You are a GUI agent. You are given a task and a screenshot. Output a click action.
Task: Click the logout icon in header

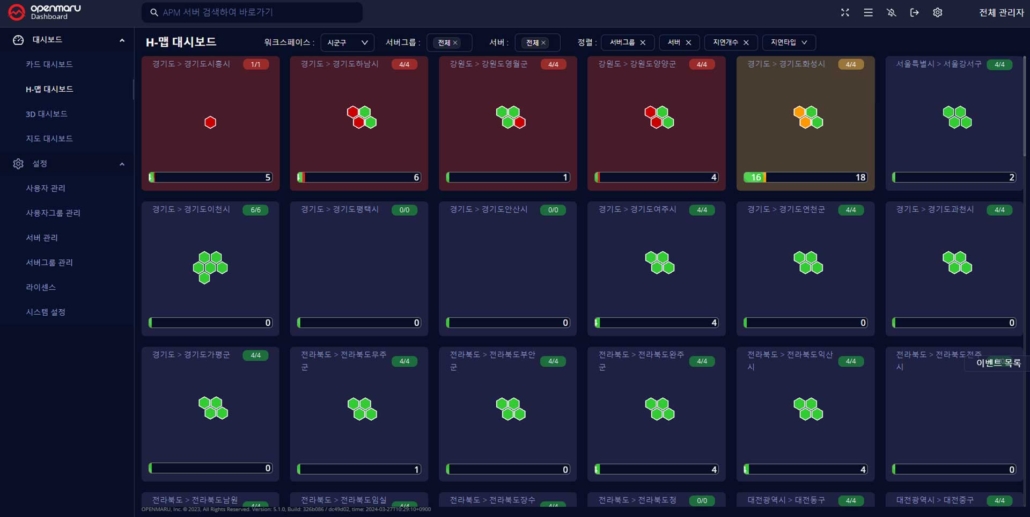click(x=914, y=12)
